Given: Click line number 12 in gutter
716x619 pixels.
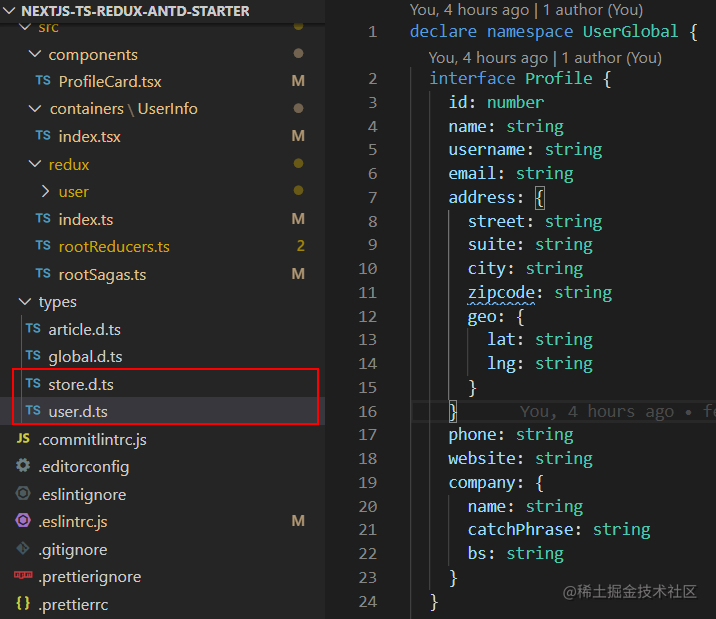Looking at the screenshot, I should pyautogui.click(x=368, y=316).
